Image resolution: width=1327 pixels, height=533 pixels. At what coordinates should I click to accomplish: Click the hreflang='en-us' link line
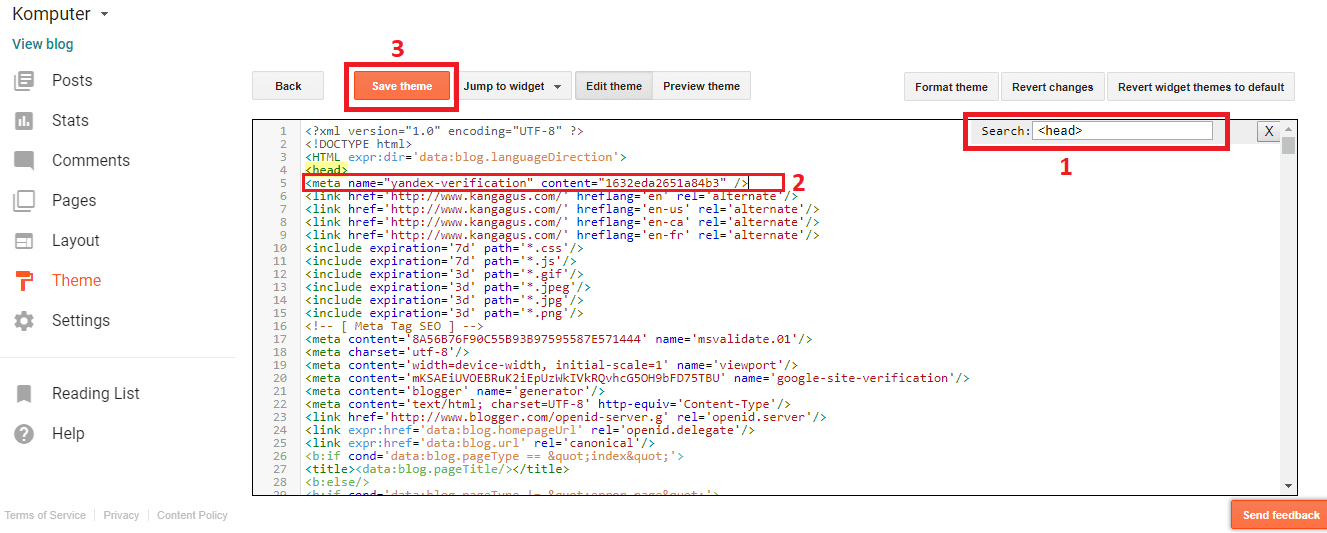562,209
